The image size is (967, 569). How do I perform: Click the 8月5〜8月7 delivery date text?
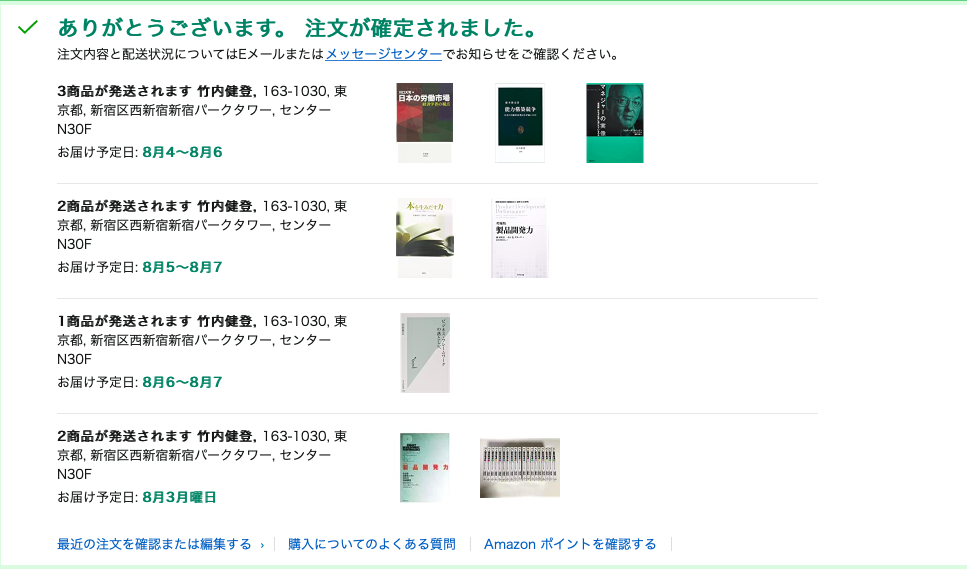[x=182, y=268]
